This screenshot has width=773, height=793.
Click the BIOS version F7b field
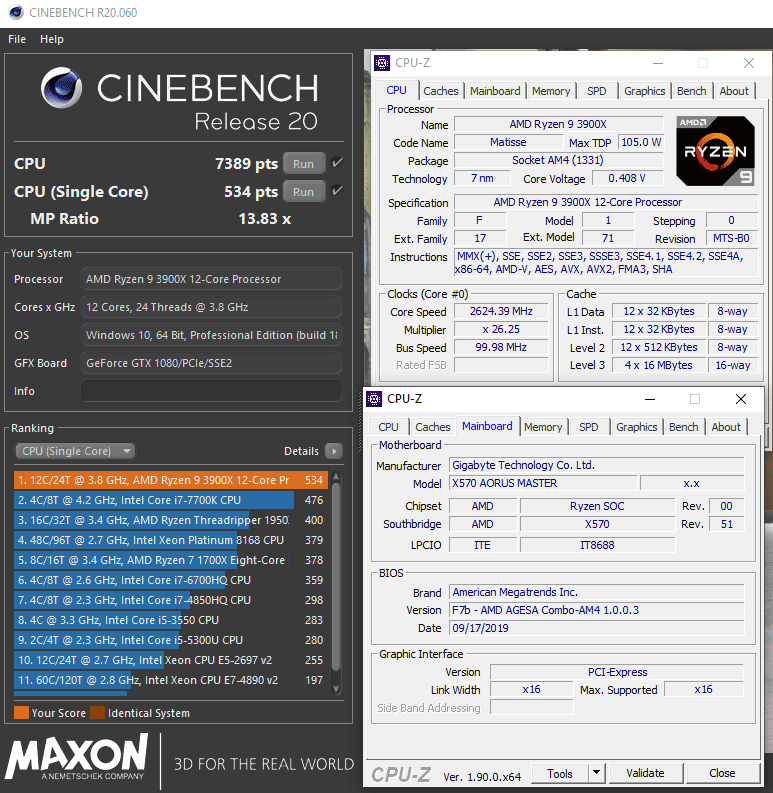[597, 610]
